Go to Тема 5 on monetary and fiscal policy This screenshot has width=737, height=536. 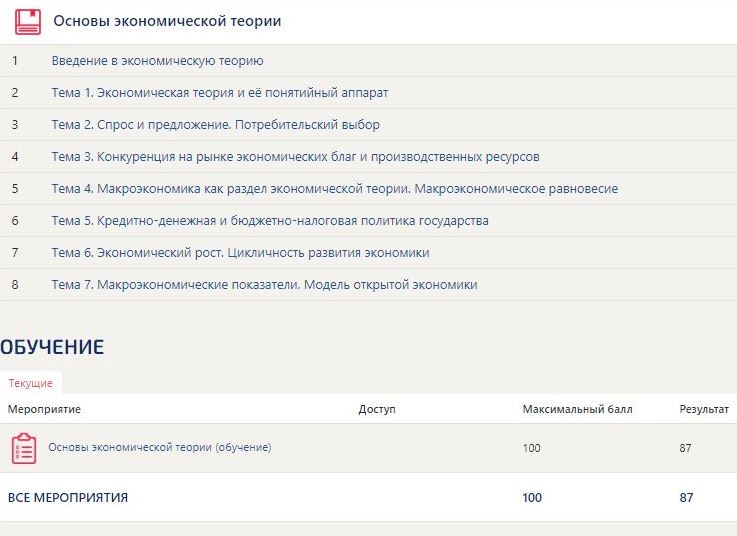tap(270, 221)
